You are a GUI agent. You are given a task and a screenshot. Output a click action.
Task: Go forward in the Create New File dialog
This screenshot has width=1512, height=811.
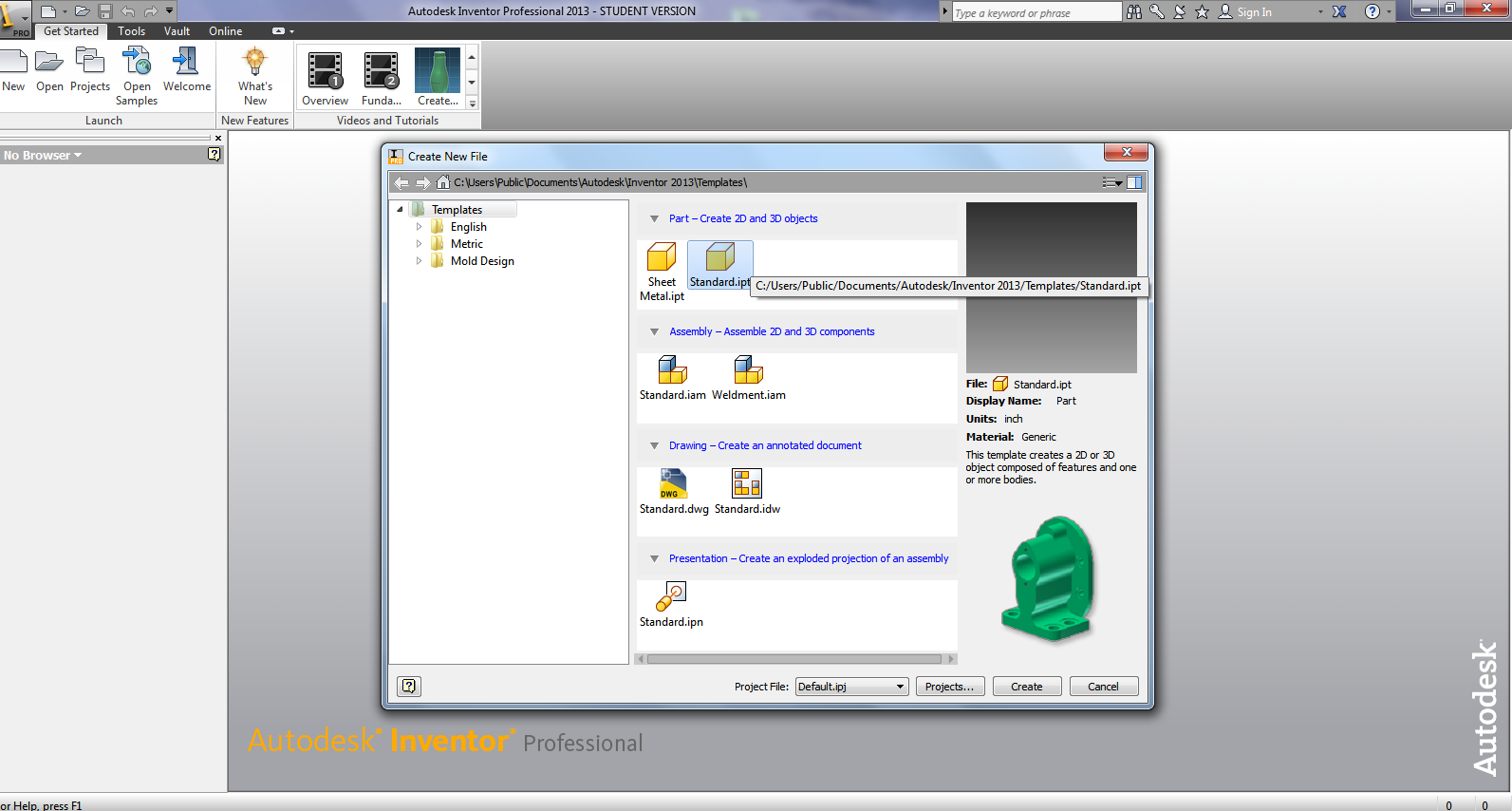[x=422, y=182]
